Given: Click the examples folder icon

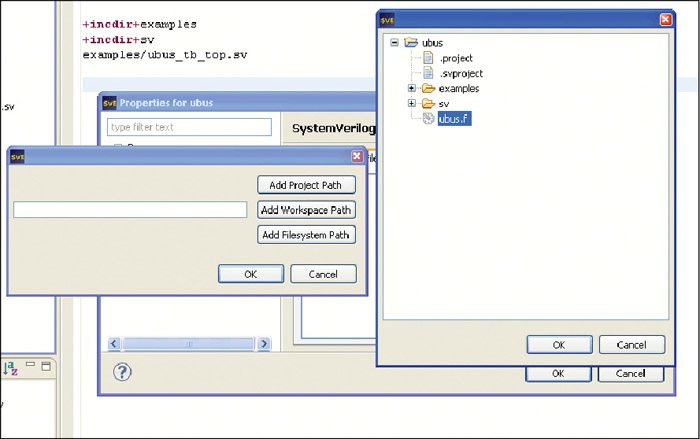Looking at the screenshot, I should point(428,88).
